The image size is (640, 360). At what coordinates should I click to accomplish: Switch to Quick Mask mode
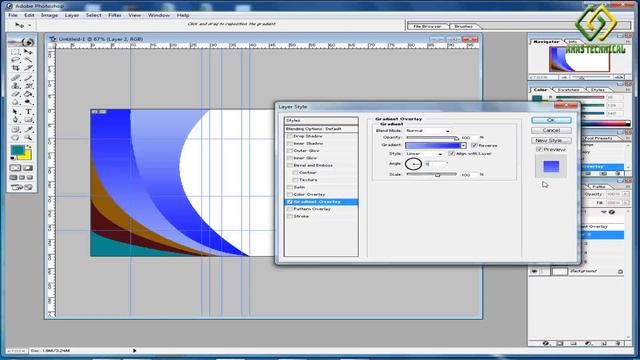click(28, 168)
